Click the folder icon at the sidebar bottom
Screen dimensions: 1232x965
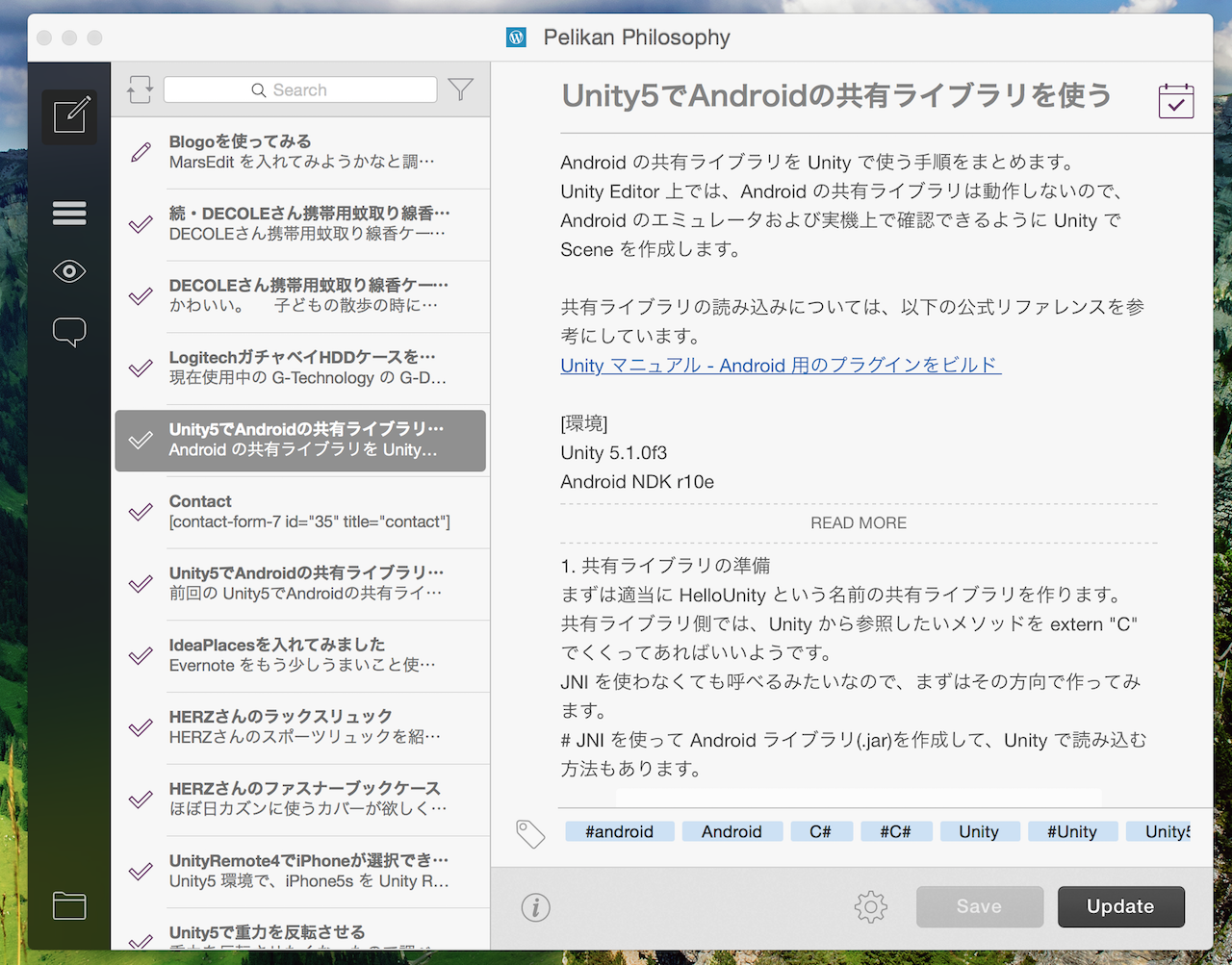tap(69, 905)
